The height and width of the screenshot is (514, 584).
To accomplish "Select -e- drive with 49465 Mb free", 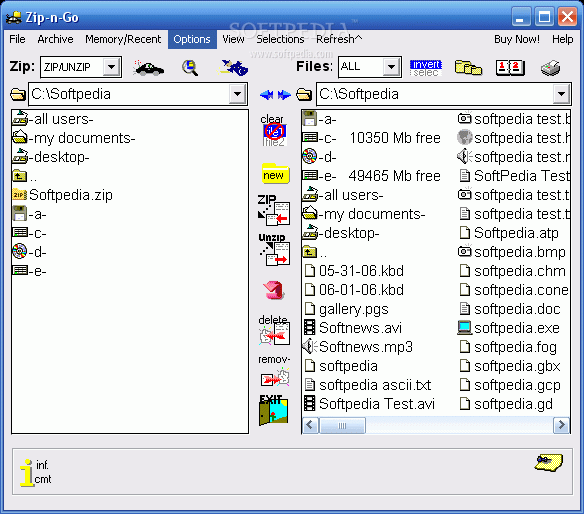I will point(372,176).
